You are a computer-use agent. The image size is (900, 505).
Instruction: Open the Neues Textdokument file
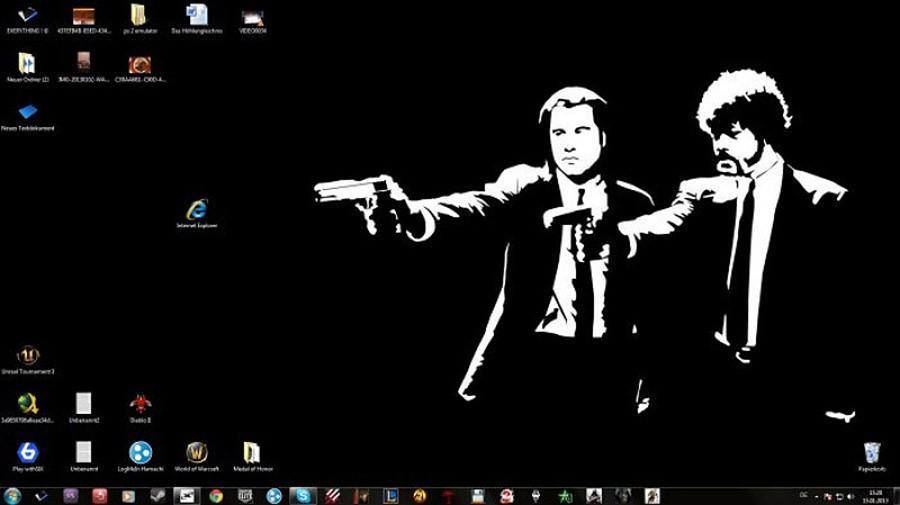28,113
